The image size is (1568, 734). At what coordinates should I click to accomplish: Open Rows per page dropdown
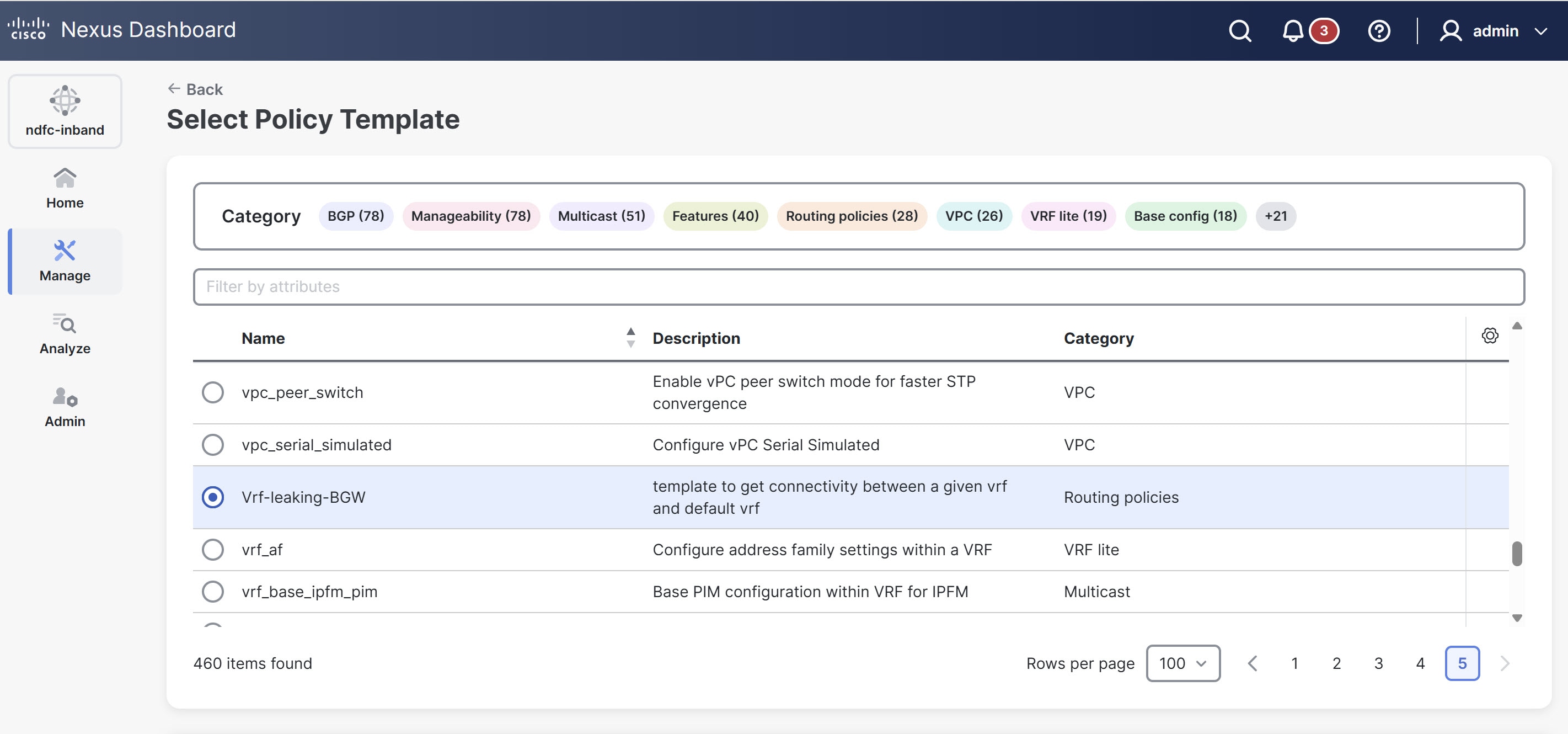tap(1182, 663)
